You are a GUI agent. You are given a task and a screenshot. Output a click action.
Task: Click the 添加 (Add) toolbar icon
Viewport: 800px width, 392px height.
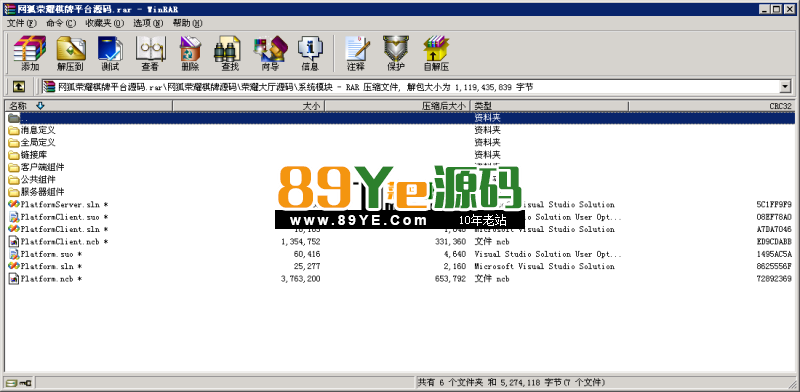tap(30, 53)
